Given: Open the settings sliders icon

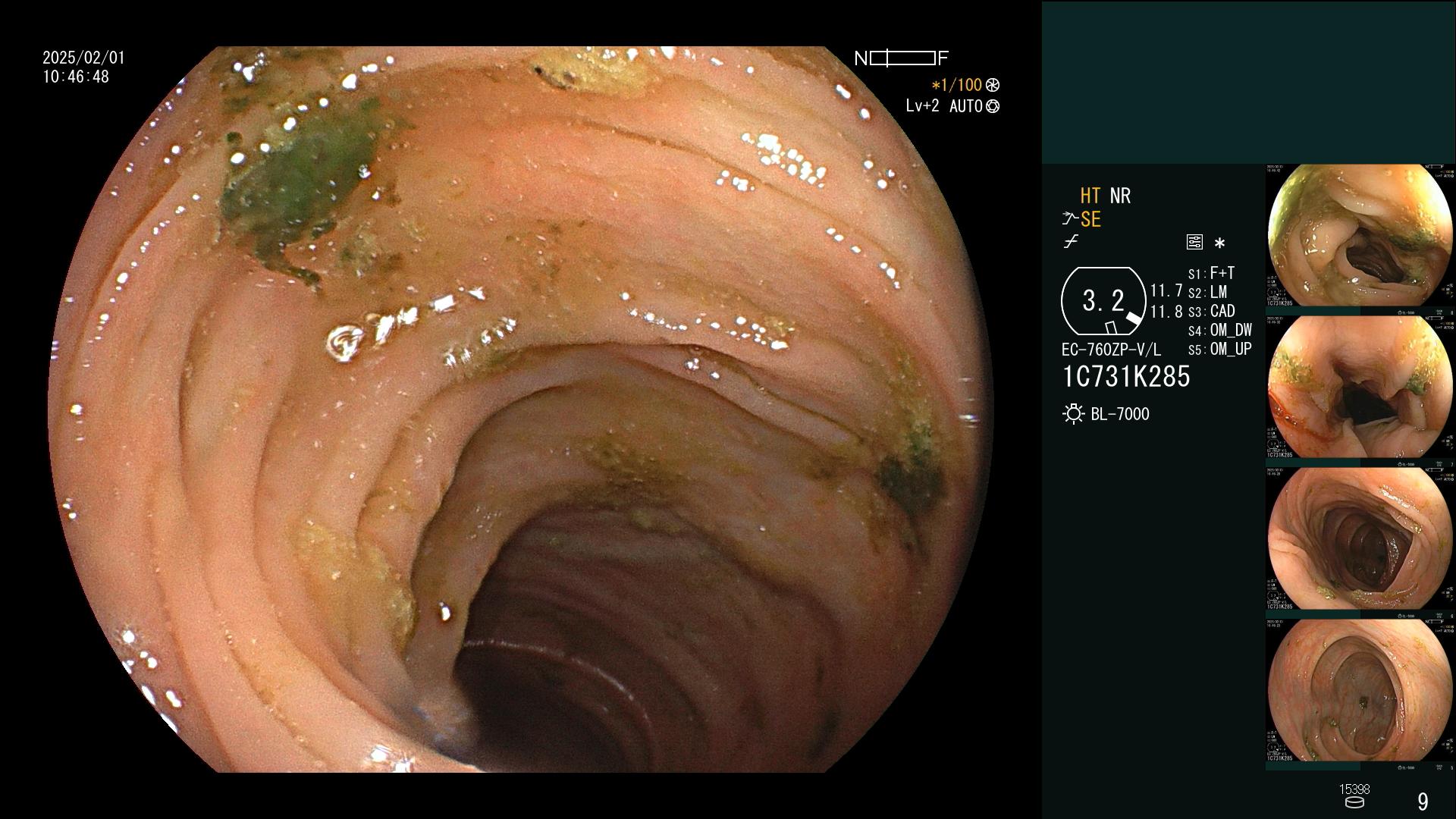Looking at the screenshot, I should pos(1194,243).
